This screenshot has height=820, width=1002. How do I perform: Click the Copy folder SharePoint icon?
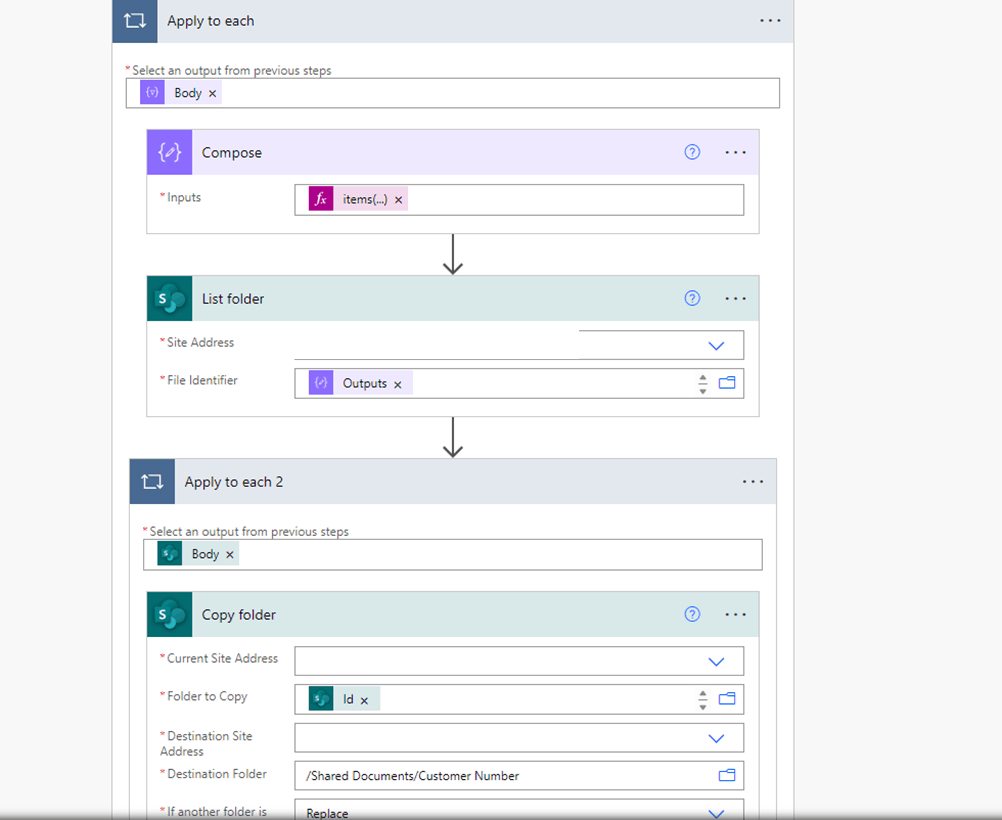[169, 614]
